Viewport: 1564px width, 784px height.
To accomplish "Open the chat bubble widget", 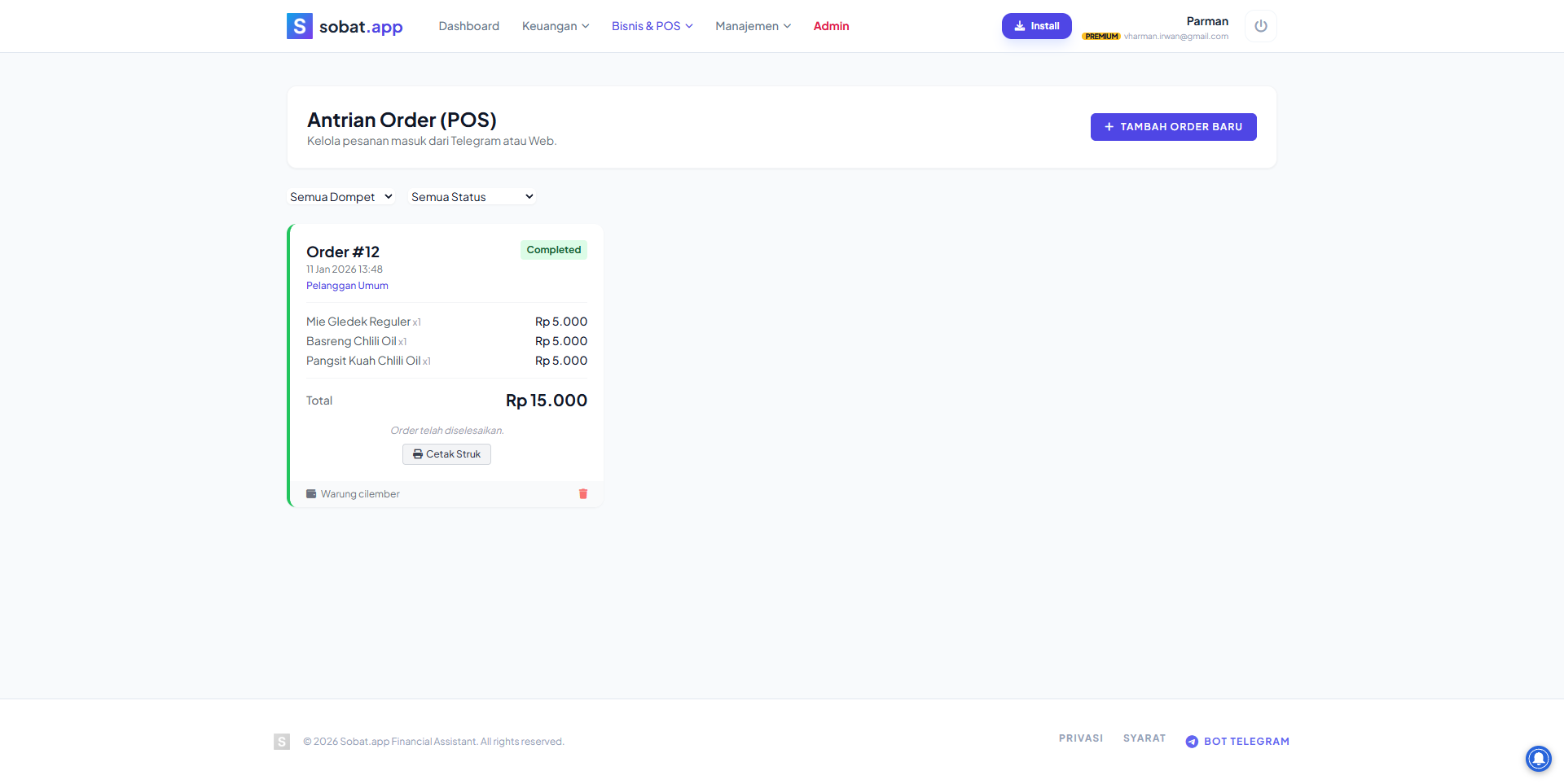I will 1538,758.
